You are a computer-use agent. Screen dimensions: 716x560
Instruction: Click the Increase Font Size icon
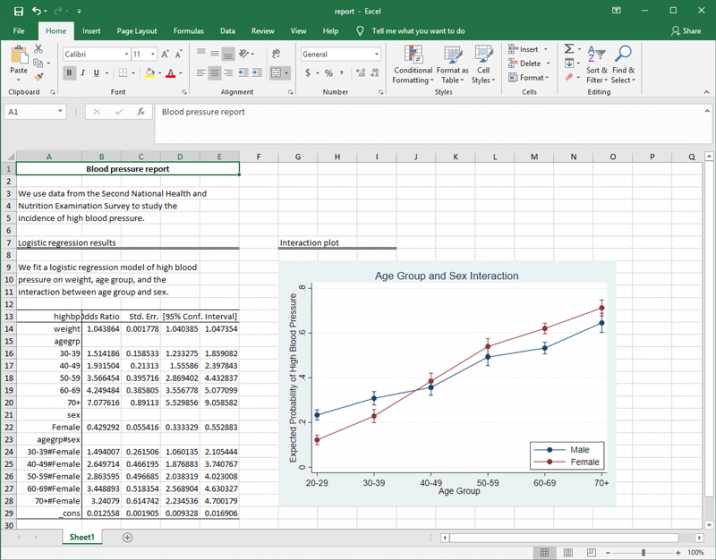click(x=166, y=54)
